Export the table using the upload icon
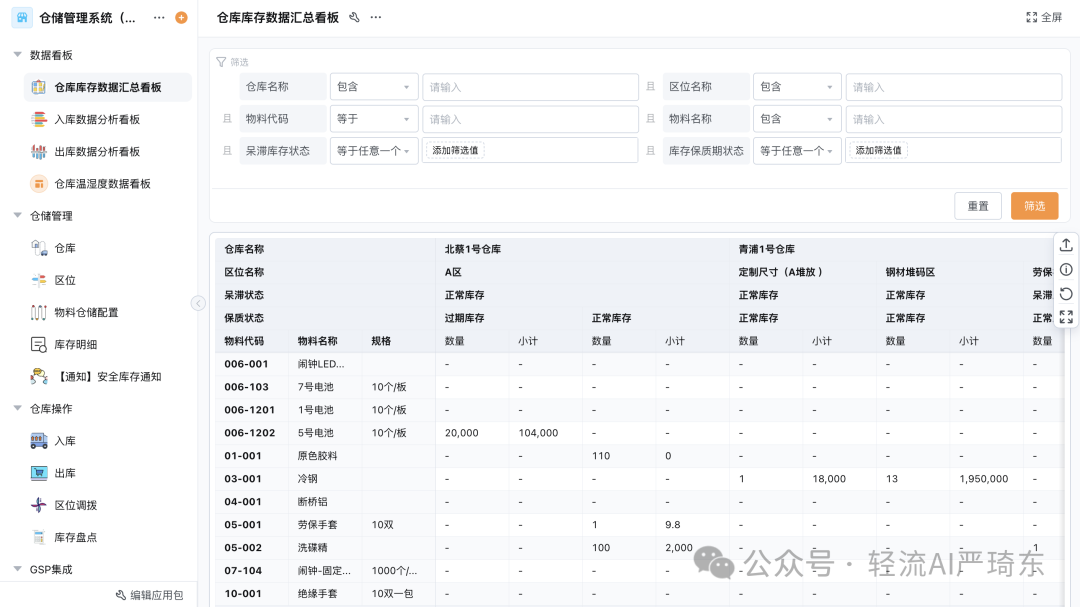1080x607 pixels. click(x=1066, y=244)
